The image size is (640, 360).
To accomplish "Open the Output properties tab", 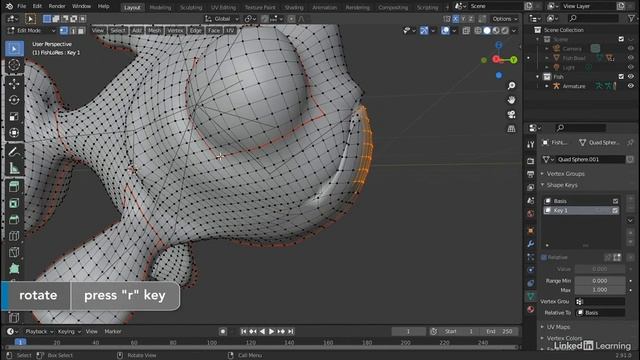I will (x=531, y=174).
